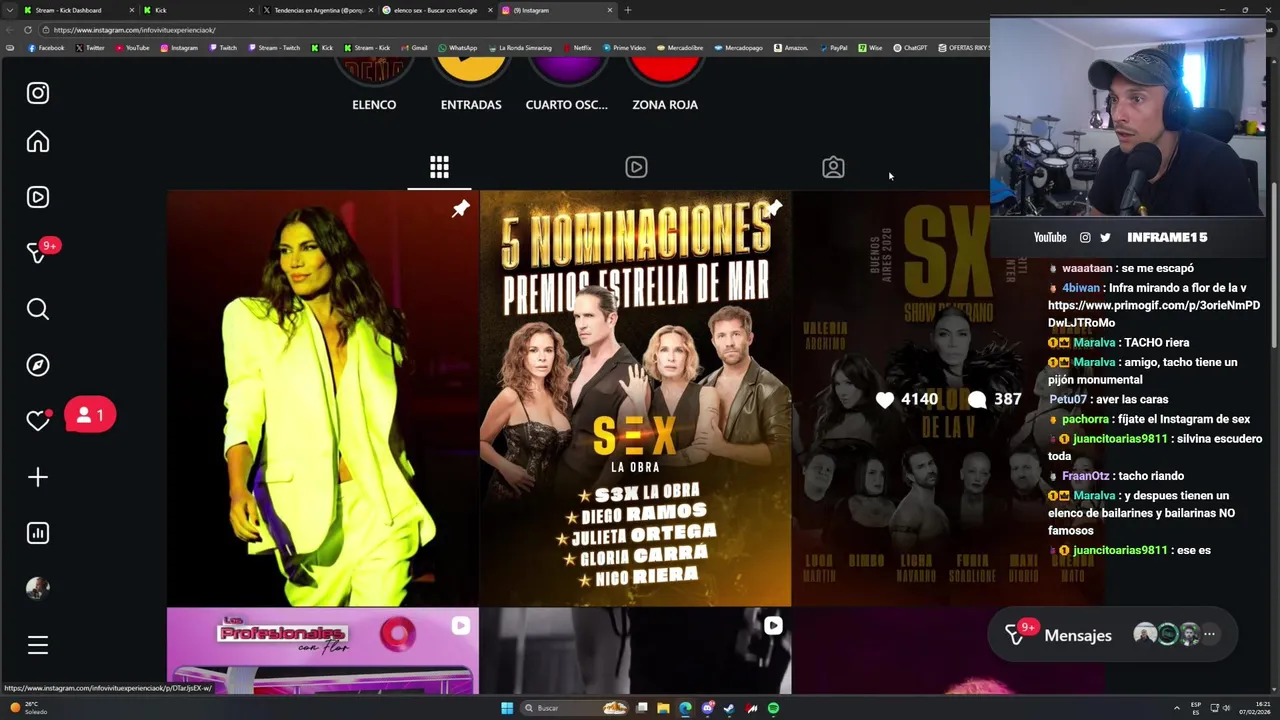Screen dimensions: 1280x720
Task: Open the dark reel thumbnail in bottom row
Action: click(x=635, y=651)
